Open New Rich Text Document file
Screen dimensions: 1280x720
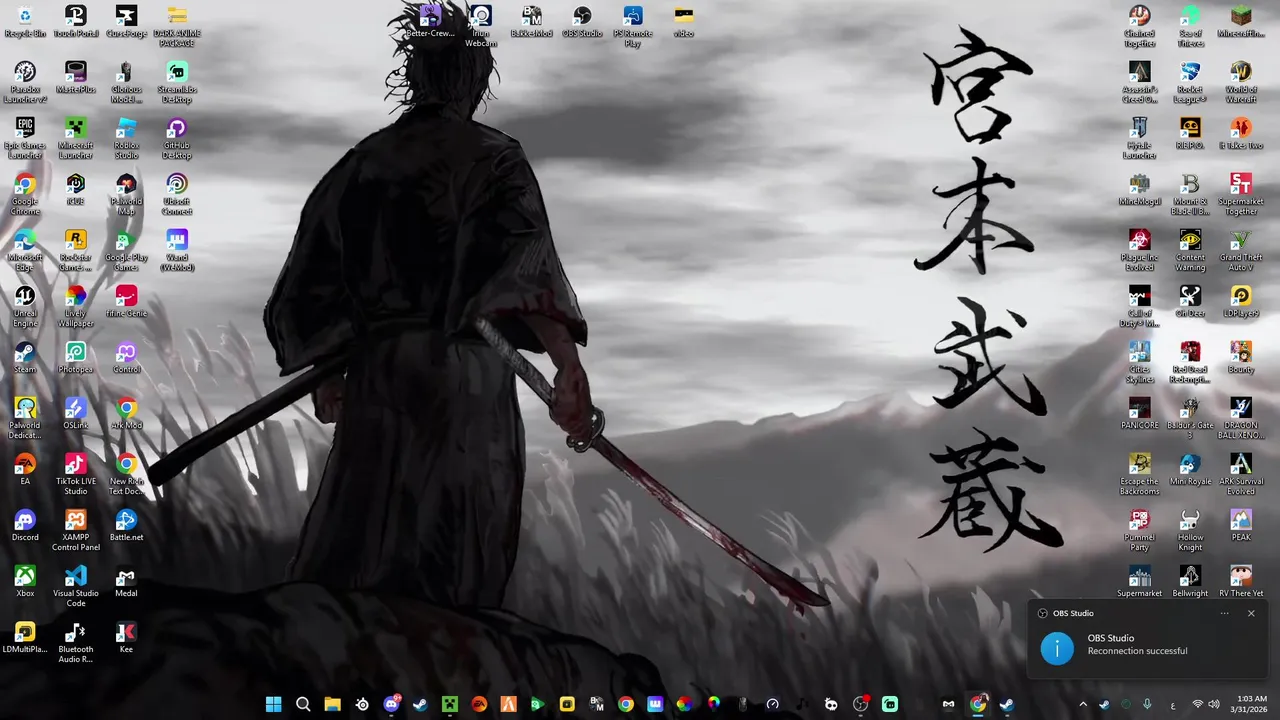point(126,475)
